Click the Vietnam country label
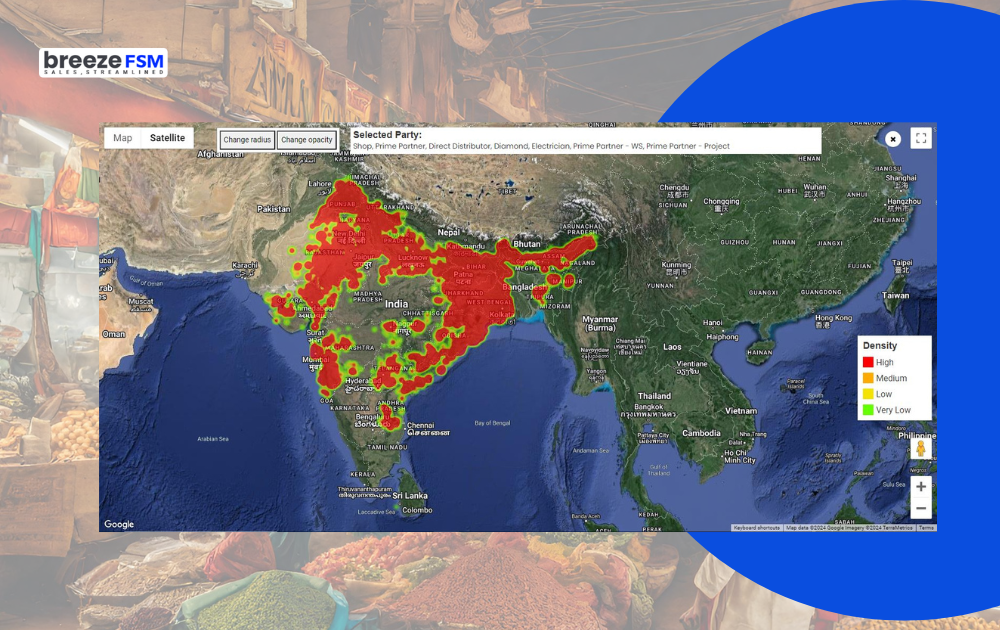Viewport: 1000px width, 630px height. [741, 411]
